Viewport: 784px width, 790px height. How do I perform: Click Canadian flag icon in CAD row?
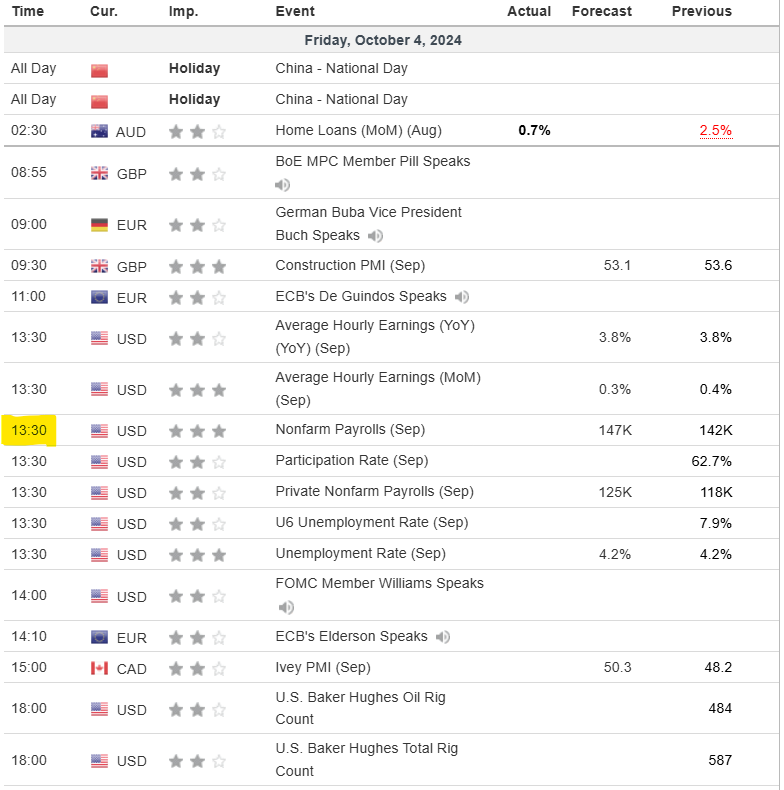click(99, 668)
